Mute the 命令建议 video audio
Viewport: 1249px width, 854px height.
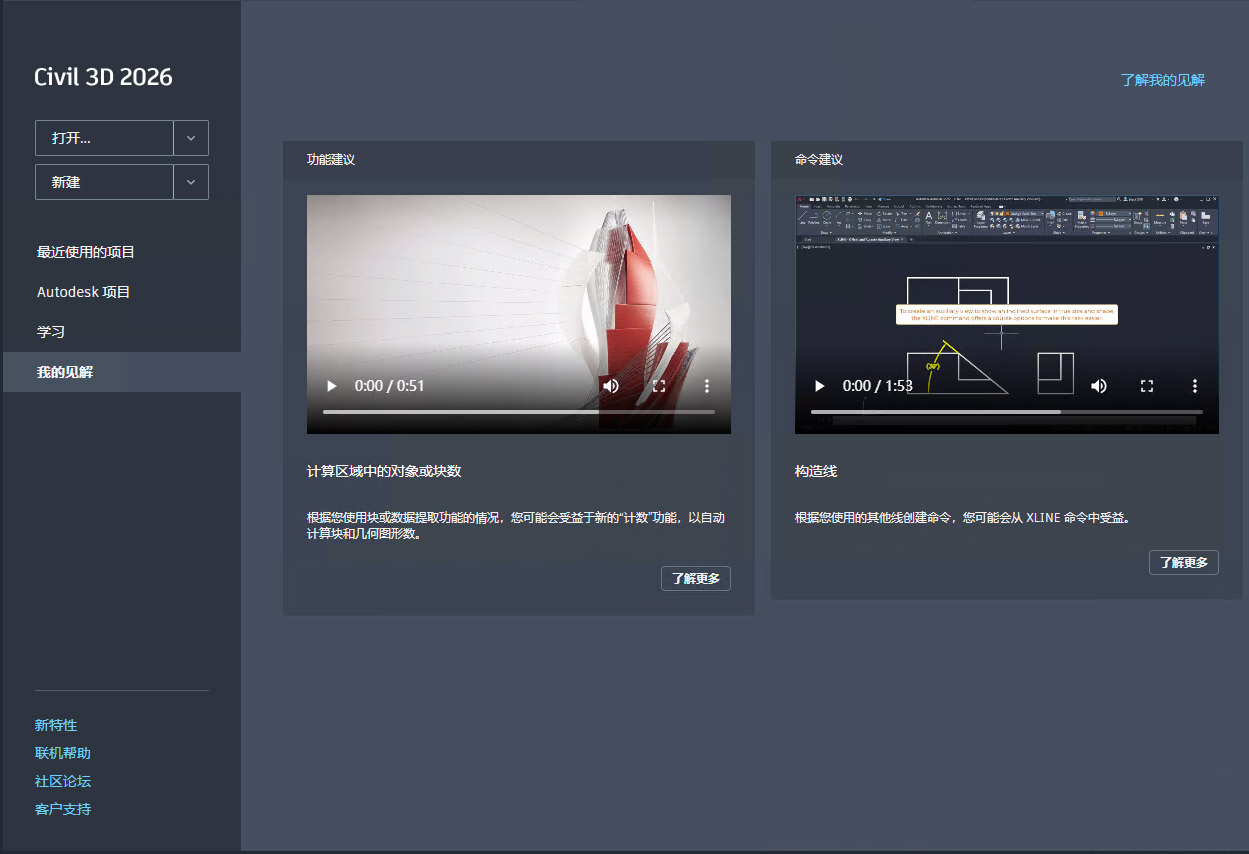pos(1099,386)
